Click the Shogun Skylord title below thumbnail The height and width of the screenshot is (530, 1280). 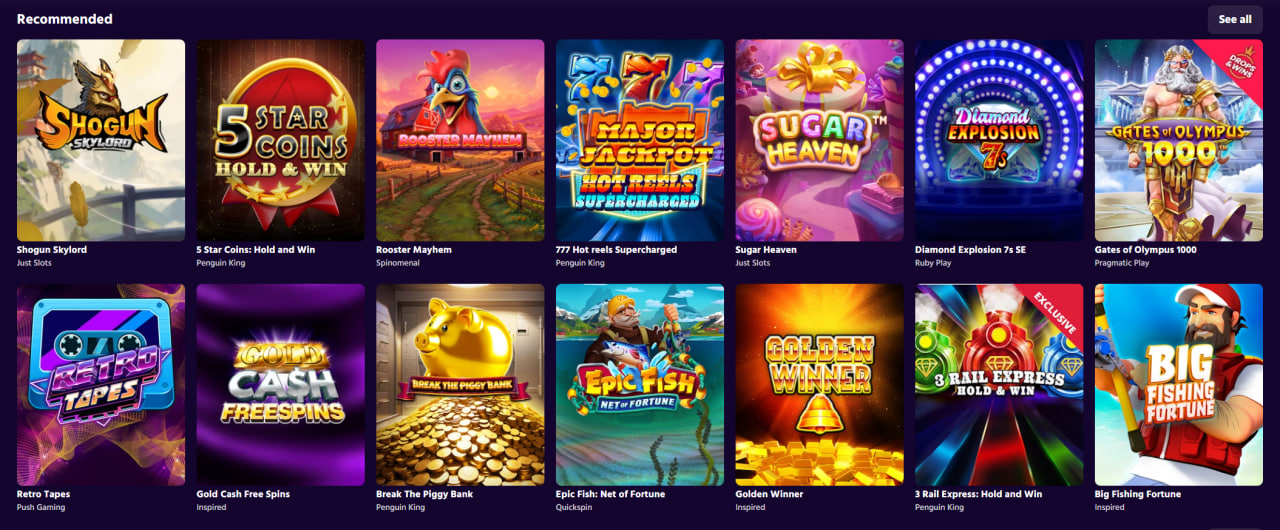click(52, 250)
